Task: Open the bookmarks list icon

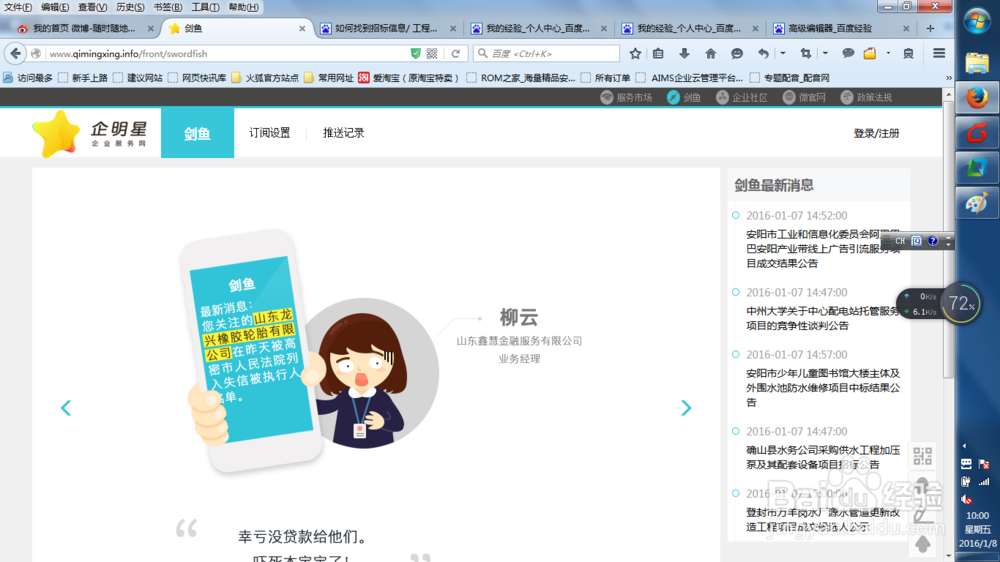Action: pyautogui.click(x=658, y=54)
